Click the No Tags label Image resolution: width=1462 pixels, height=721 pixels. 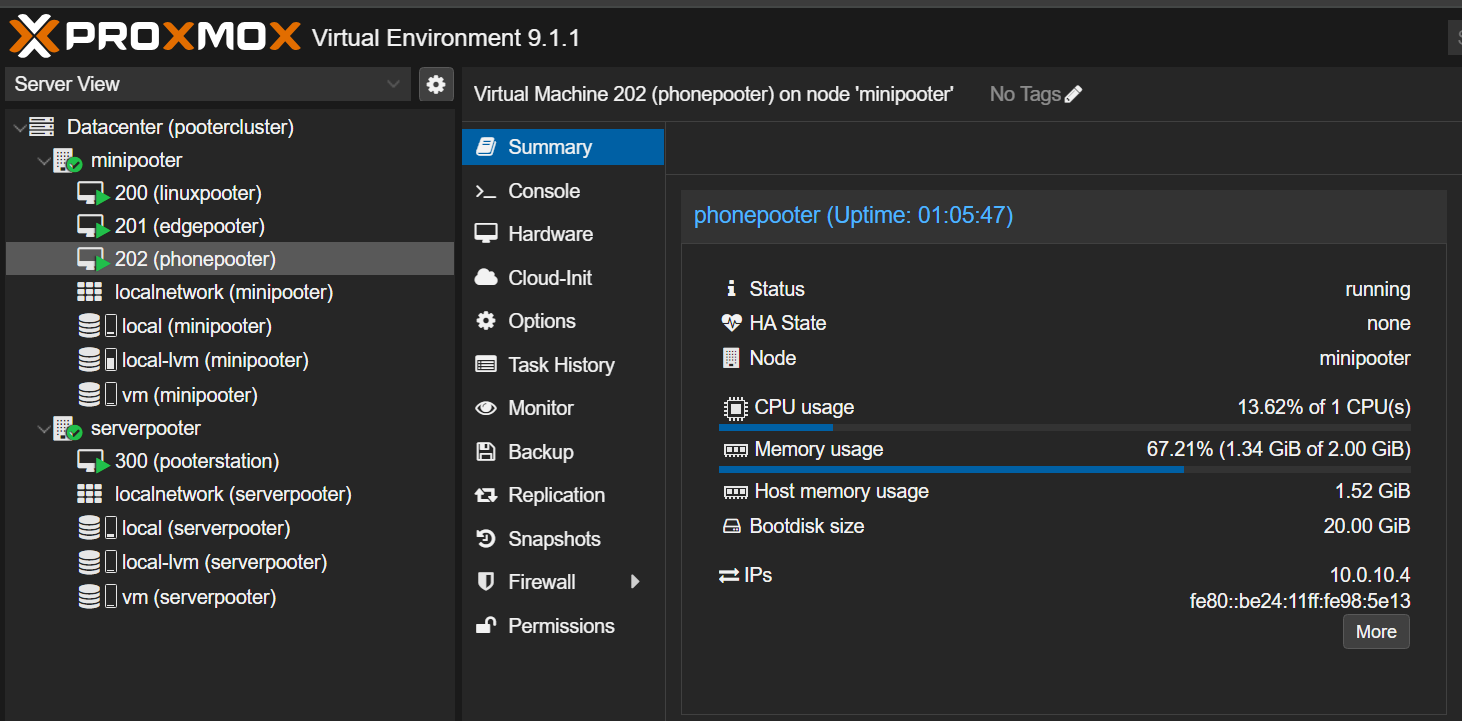1025,94
